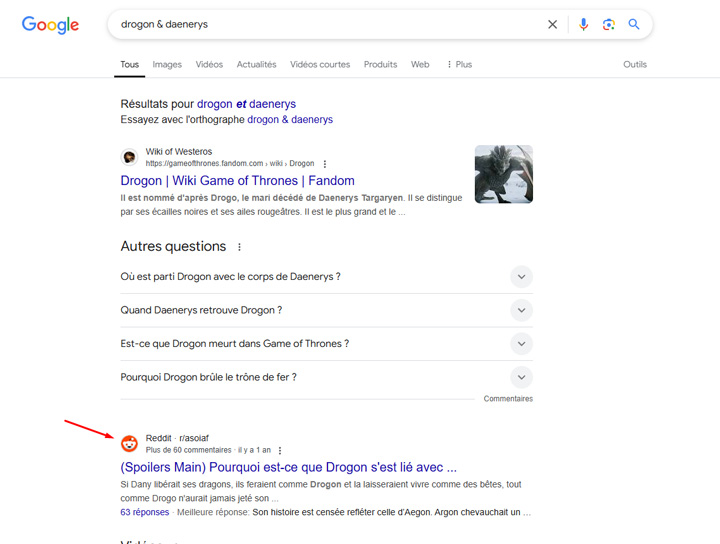Click the original spelling link "drogon & daenerys"

pyautogui.click(x=290, y=119)
